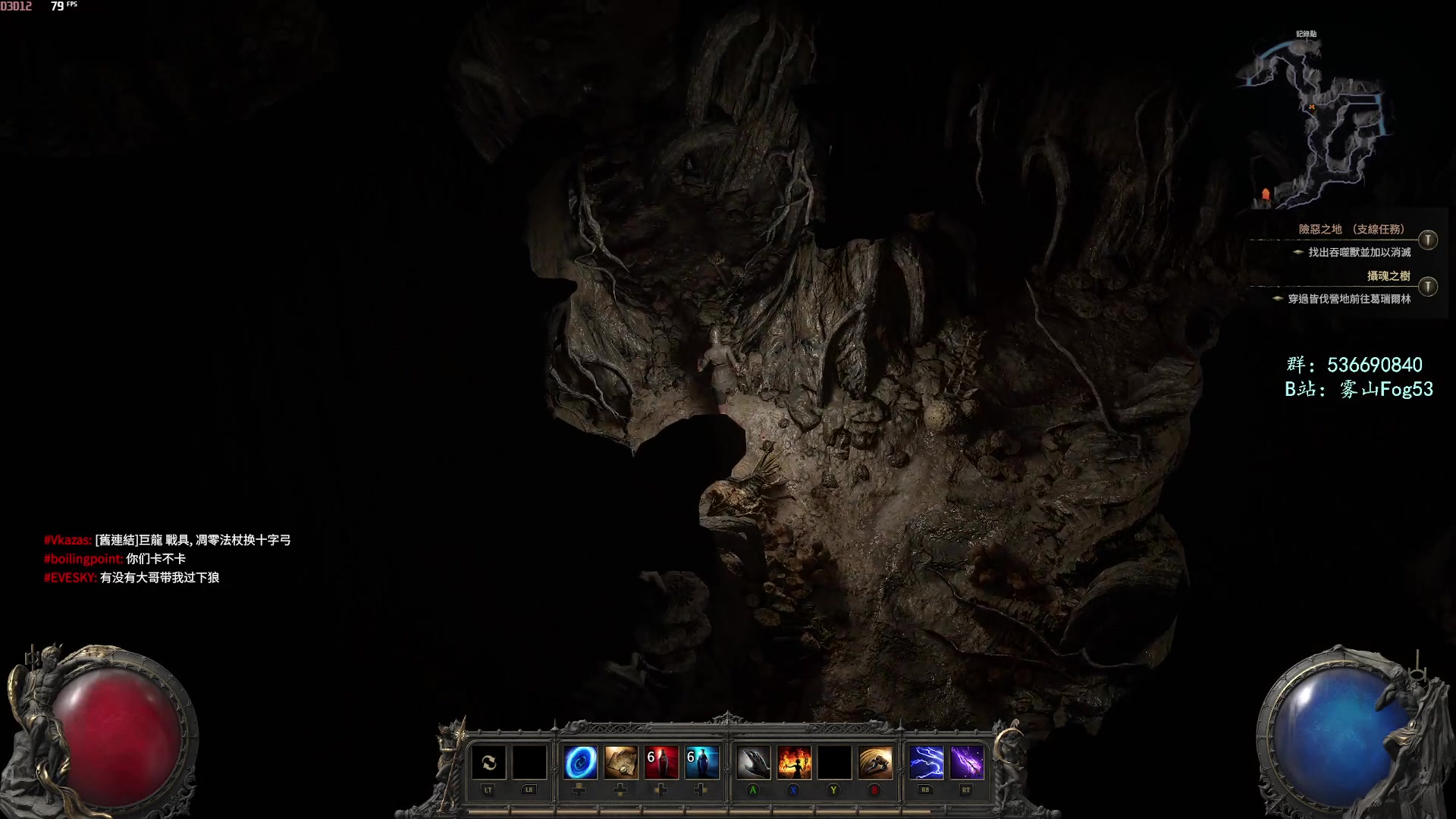The image size is (1456, 819).
Task: Click the LT button glyph
Action: point(488,790)
